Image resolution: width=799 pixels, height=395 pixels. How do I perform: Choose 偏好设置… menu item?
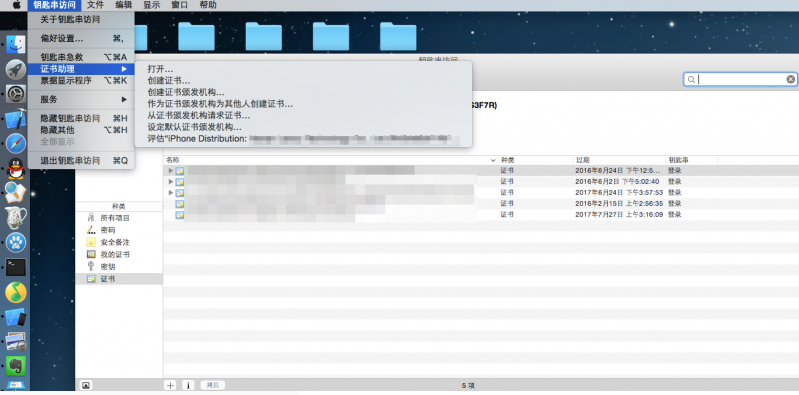click(x=81, y=38)
